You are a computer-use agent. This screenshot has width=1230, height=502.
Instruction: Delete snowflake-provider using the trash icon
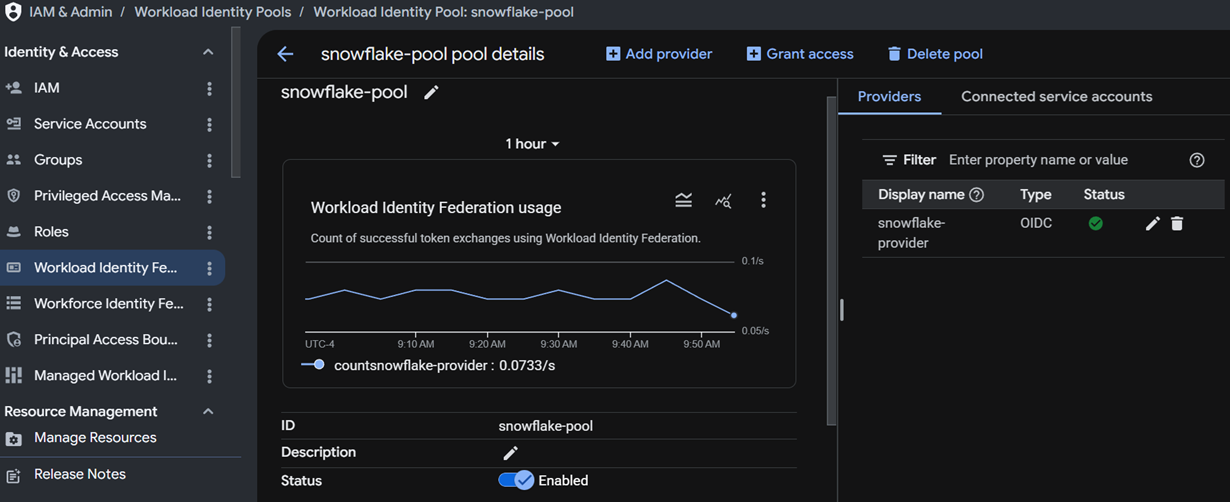(1177, 223)
